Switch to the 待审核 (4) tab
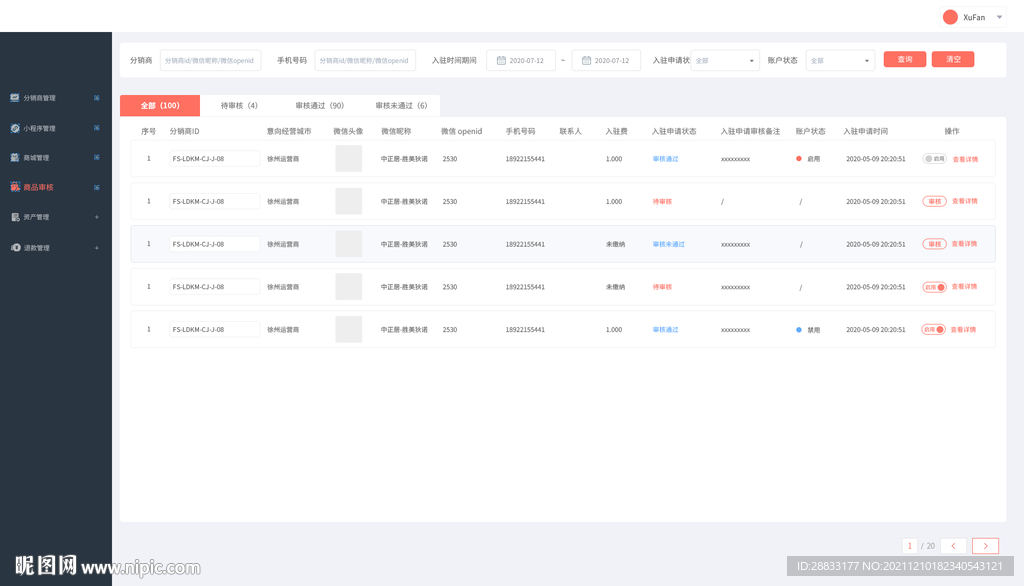Screen dimensions: 1024x586 (239, 105)
